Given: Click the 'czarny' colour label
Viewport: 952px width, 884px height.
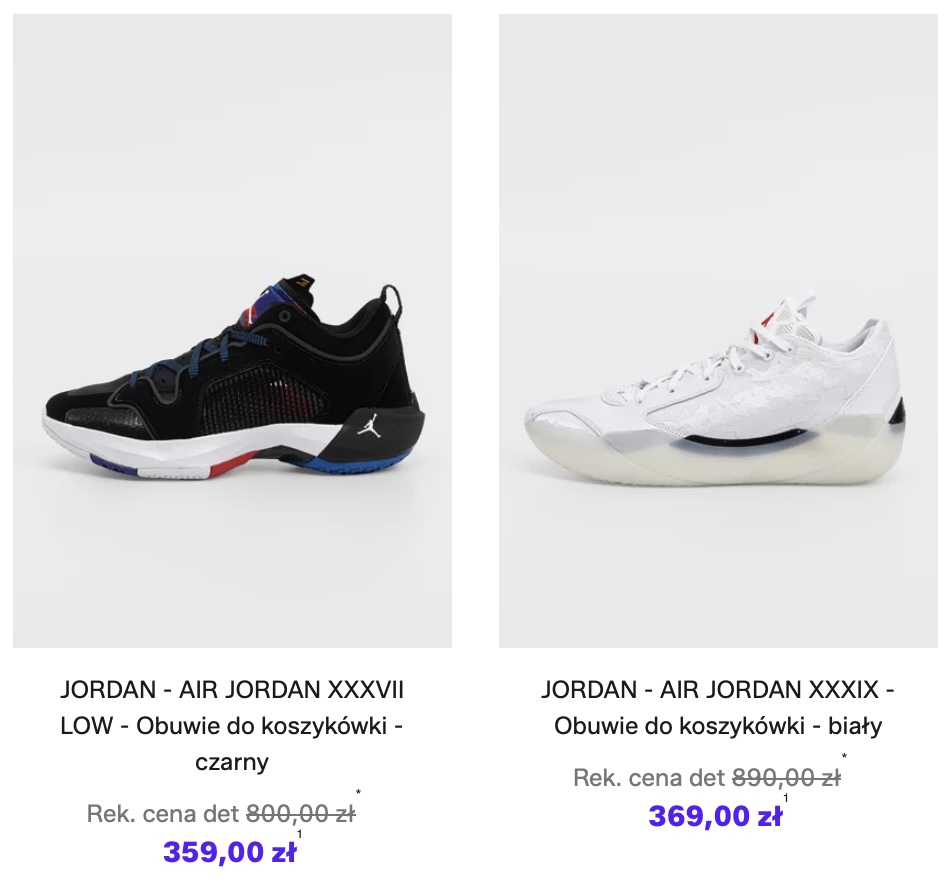Looking at the screenshot, I should pyautogui.click(x=232, y=762).
